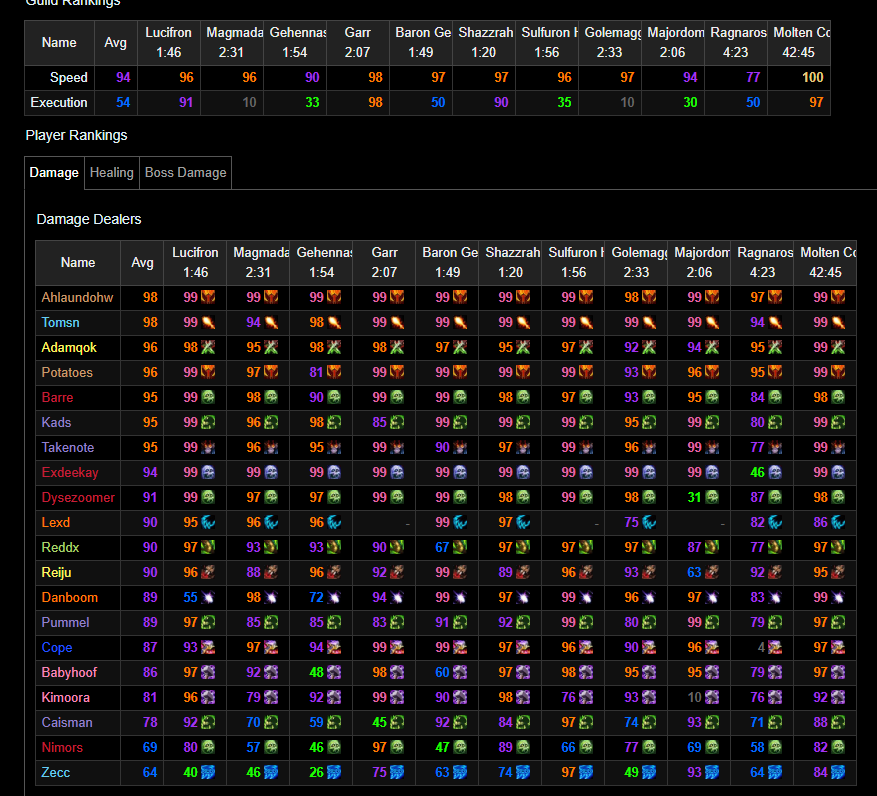The width and height of the screenshot is (877, 796).
Task: Select Kimoora's spec icon in the Majordomo column
Action: point(711,697)
